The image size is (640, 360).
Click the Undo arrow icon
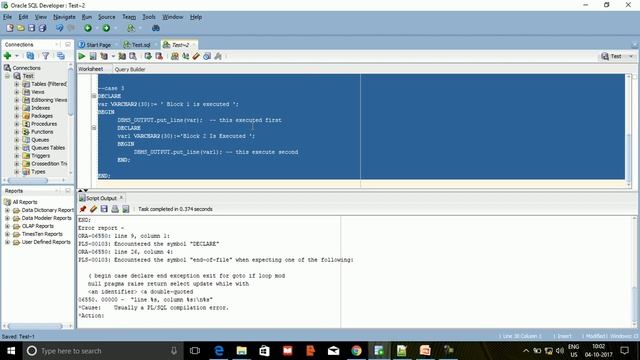60,28
